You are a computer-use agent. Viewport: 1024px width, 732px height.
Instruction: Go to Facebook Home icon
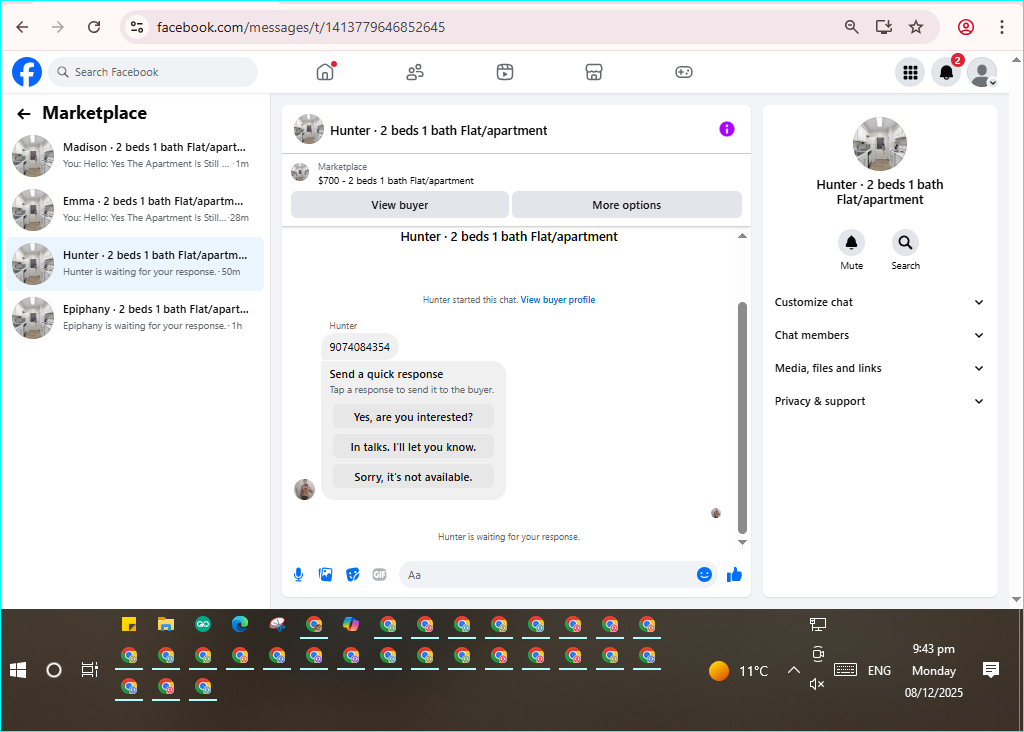(325, 72)
